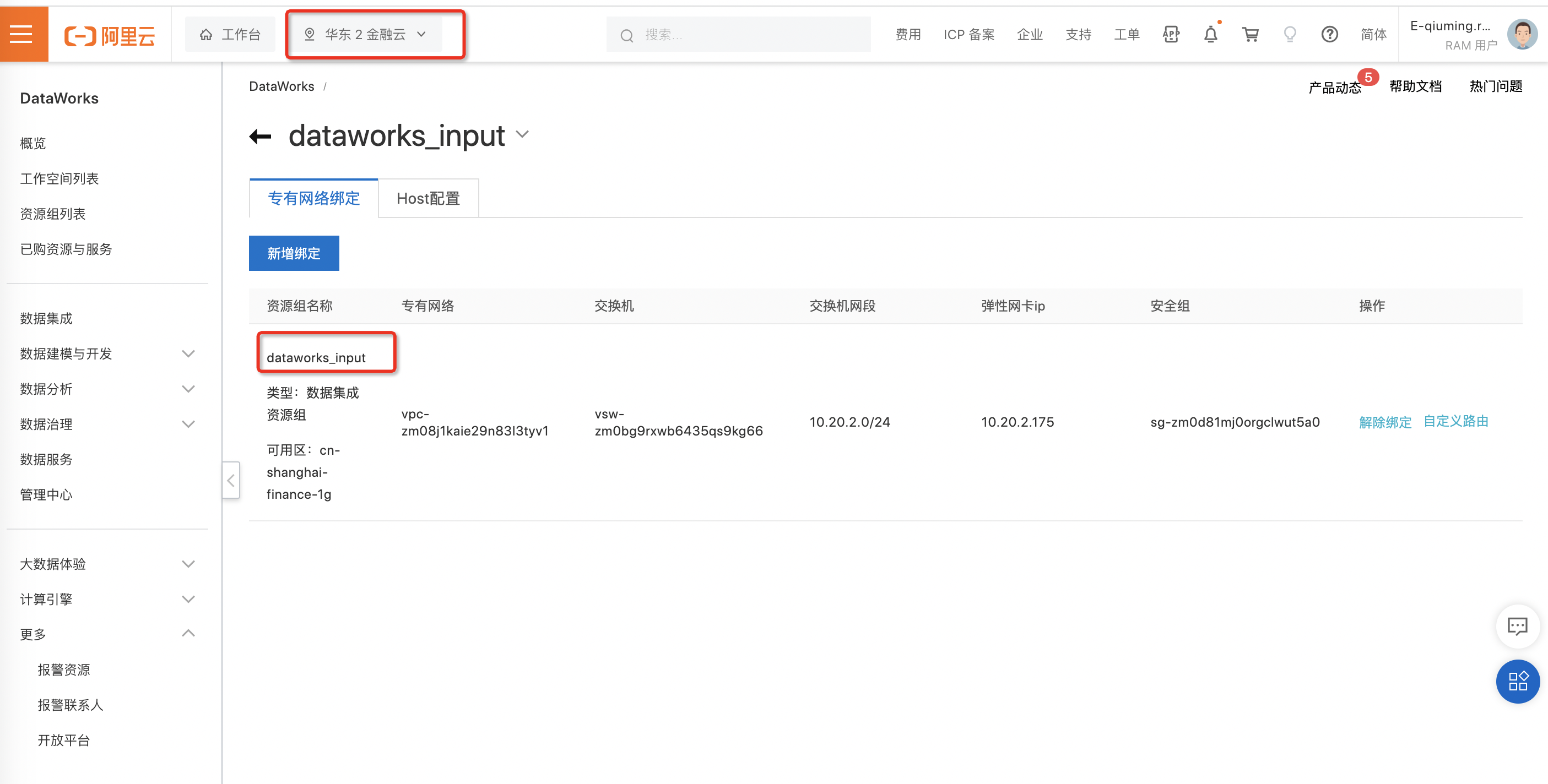This screenshot has width=1548, height=784.
Task: Open 数据服务 in the sidebar
Action: click(46, 460)
